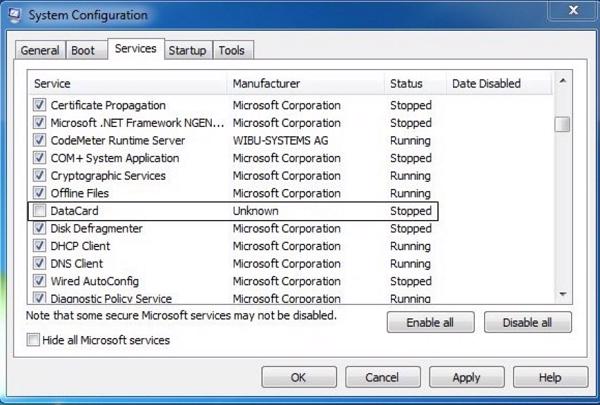
Task: Open the Tools tab
Action: pos(231,51)
